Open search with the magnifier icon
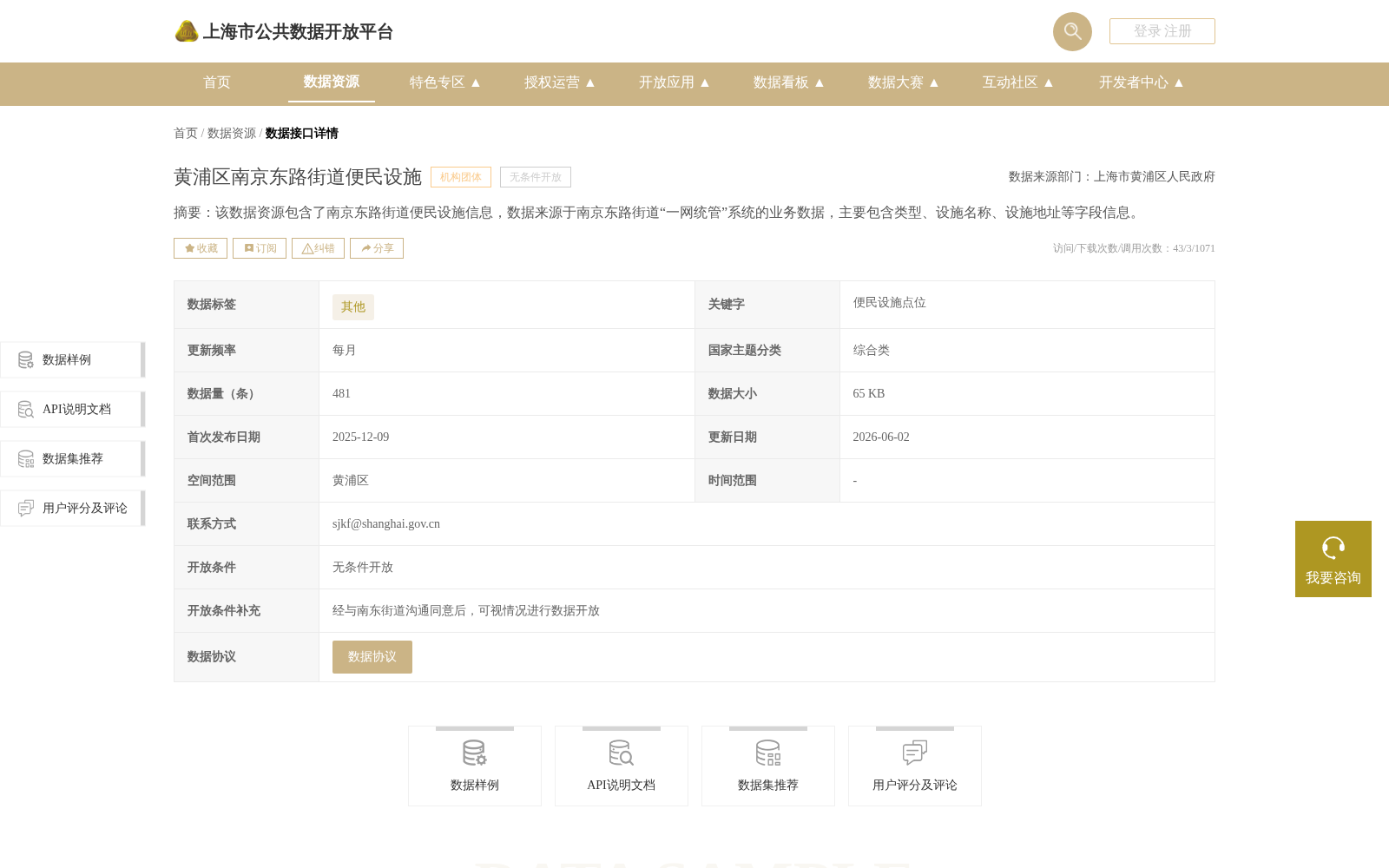1389x868 pixels. (x=1072, y=31)
